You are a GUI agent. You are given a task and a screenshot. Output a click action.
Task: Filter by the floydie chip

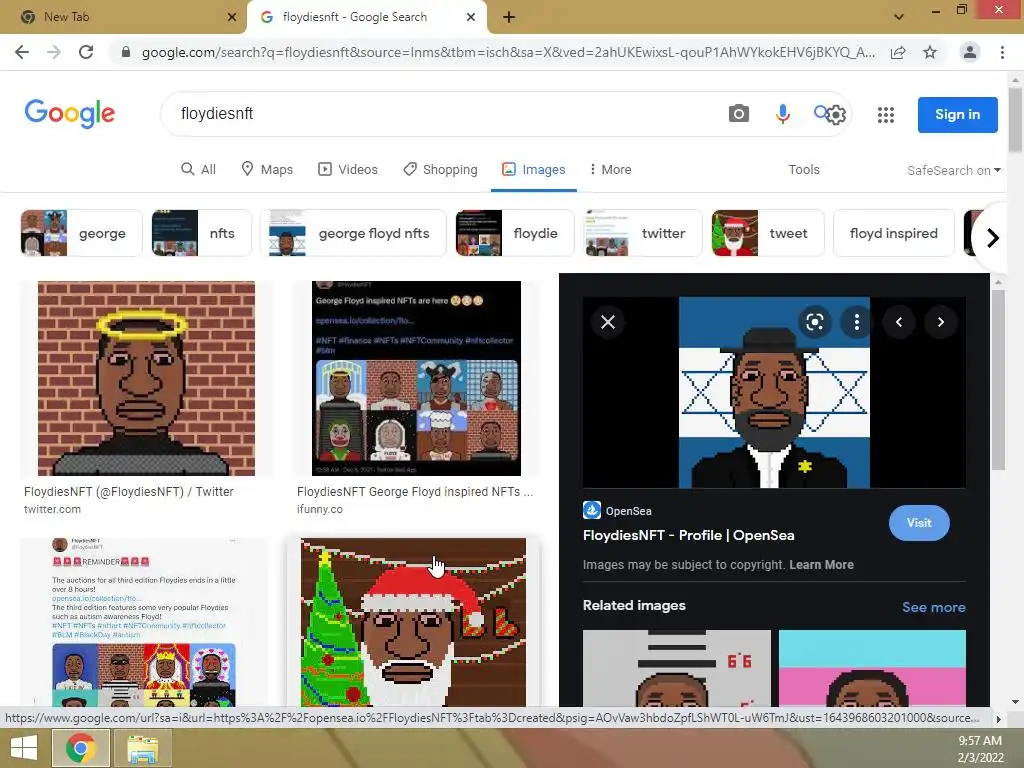coord(515,233)
